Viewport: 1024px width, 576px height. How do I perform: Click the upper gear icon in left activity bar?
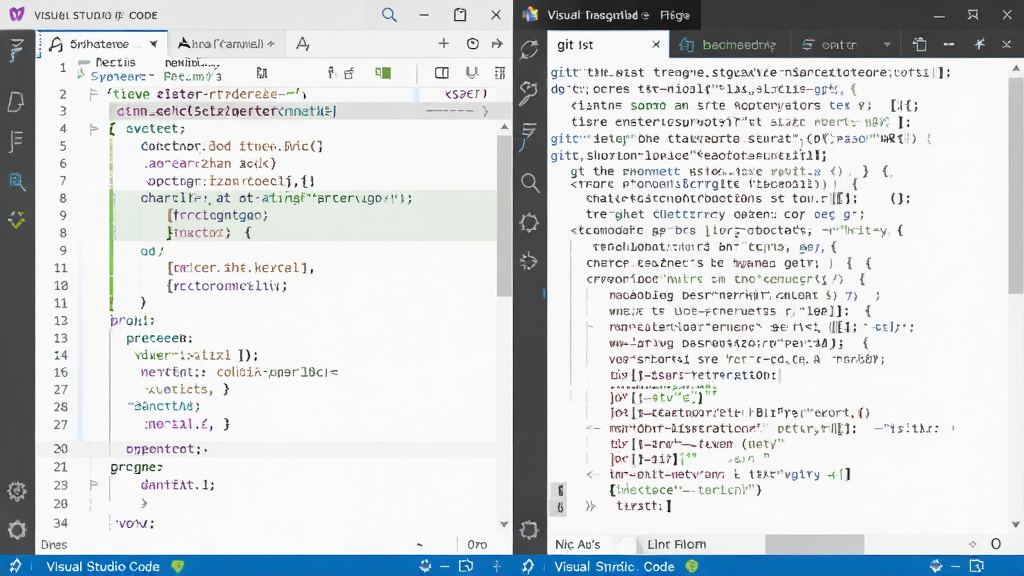coord(17,491)
